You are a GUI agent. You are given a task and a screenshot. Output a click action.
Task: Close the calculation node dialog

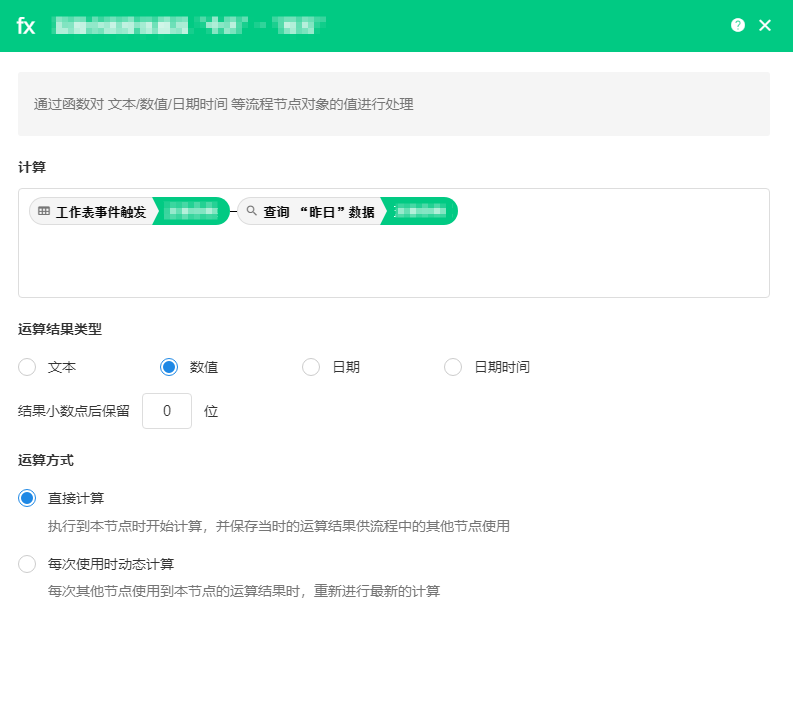[765, 25]
